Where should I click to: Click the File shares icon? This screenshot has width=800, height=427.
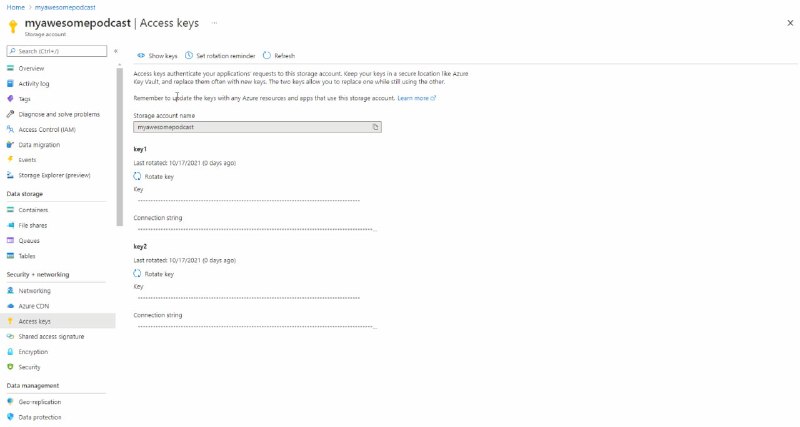point(10,225)
